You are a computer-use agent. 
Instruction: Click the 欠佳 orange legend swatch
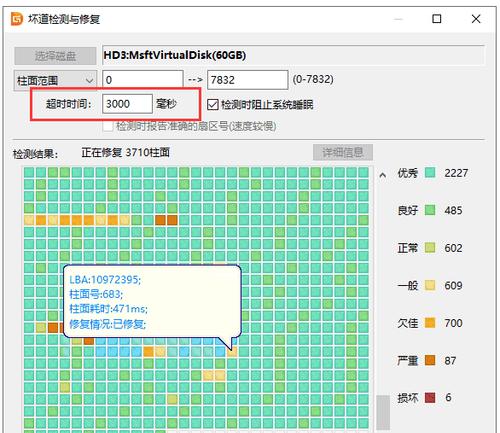pyautogui.click(x=430, y=323)
